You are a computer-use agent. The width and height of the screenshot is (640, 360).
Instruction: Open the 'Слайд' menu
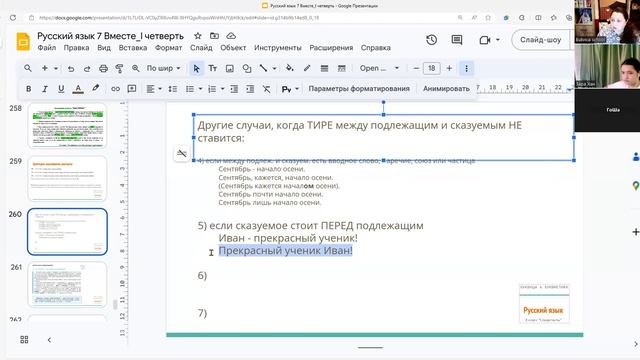pos(201,48)
